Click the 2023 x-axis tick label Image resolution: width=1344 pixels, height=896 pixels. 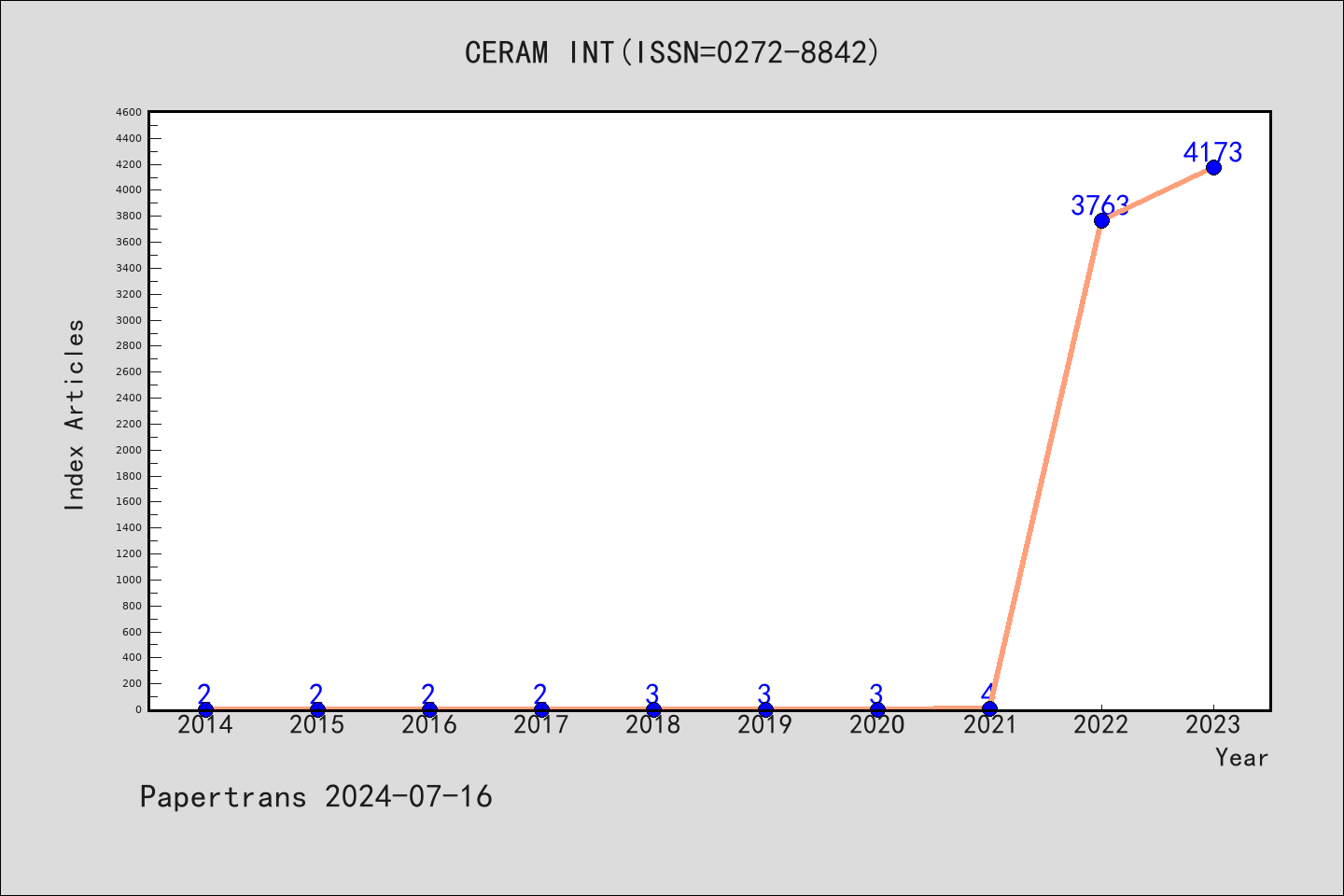pyautogui.click(x=1213, y=724)
